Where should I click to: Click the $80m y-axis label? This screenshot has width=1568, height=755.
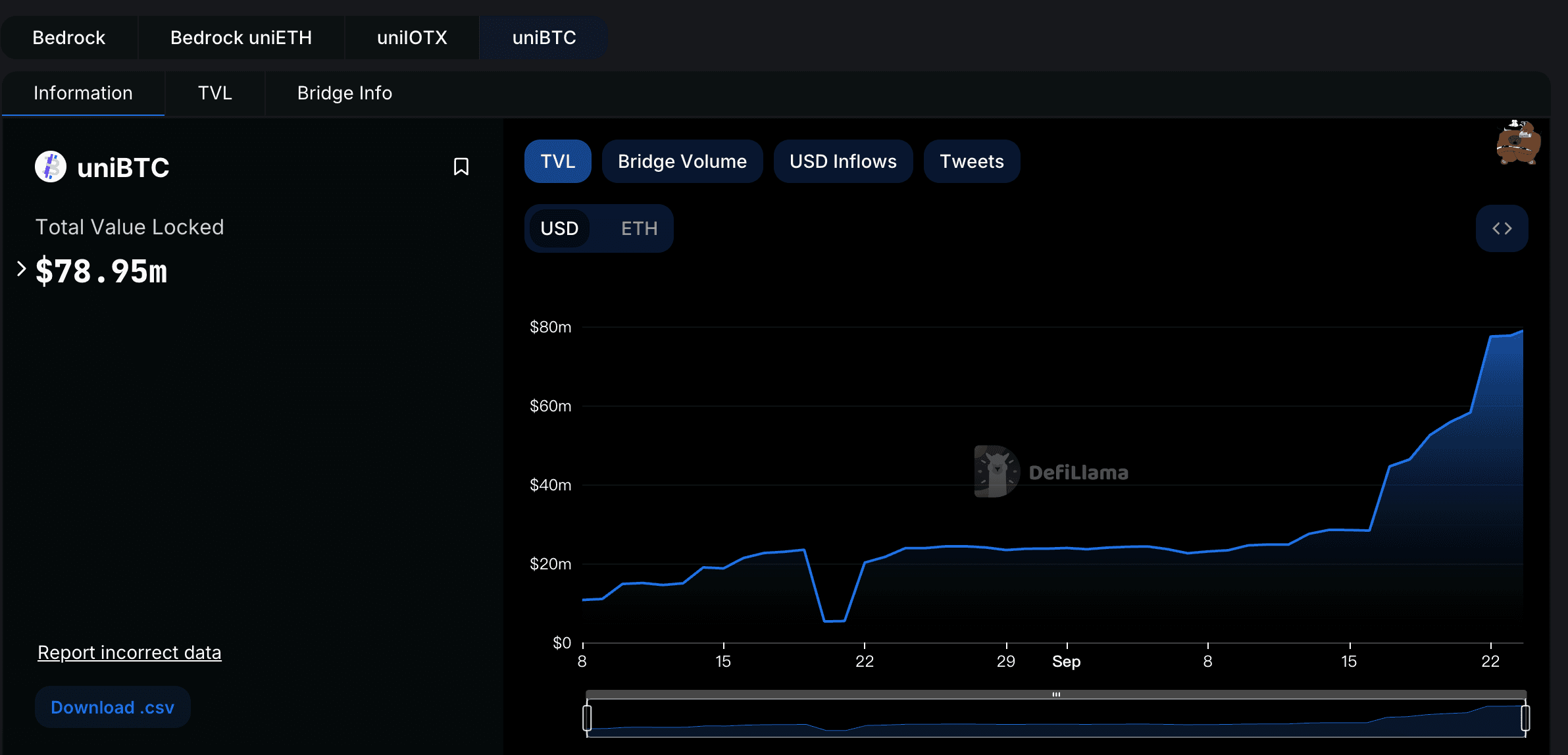coord(551,327)
